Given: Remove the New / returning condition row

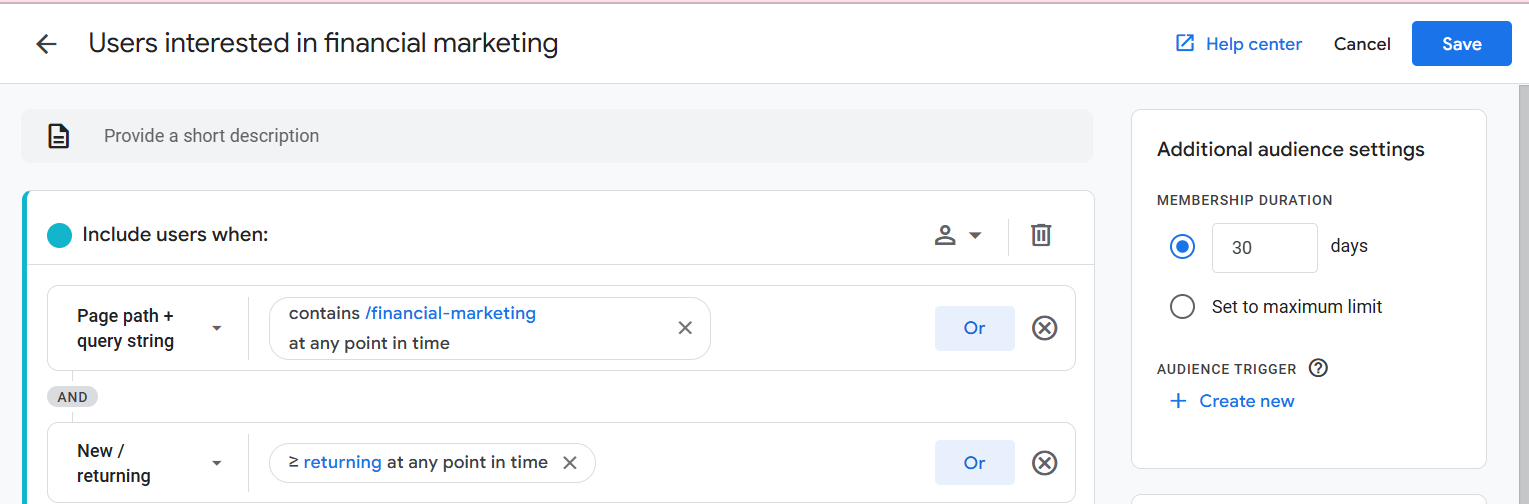Looking at the screenshot, I should point(1045,463).
